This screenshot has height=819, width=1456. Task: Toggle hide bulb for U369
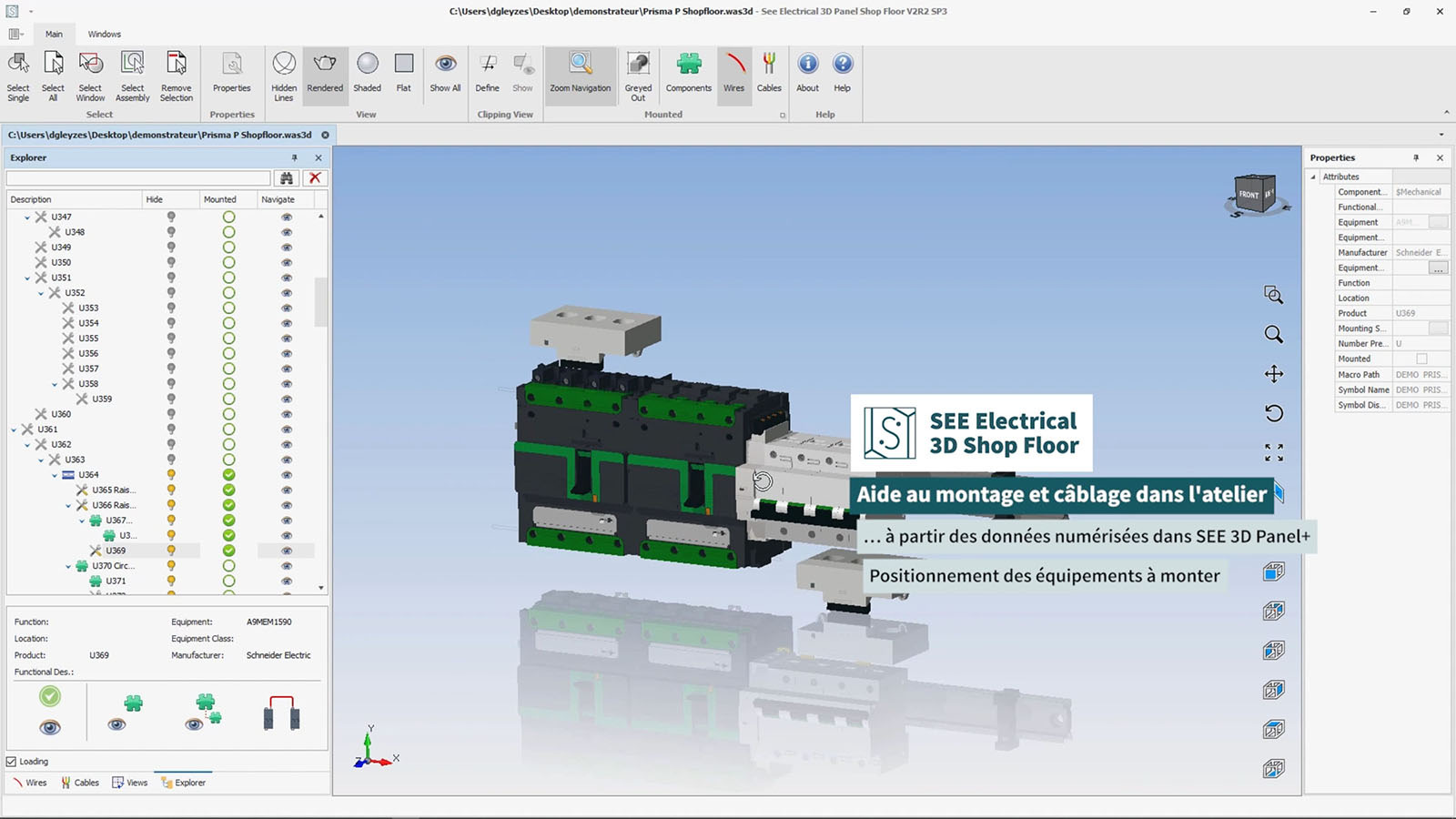[170, 551]
